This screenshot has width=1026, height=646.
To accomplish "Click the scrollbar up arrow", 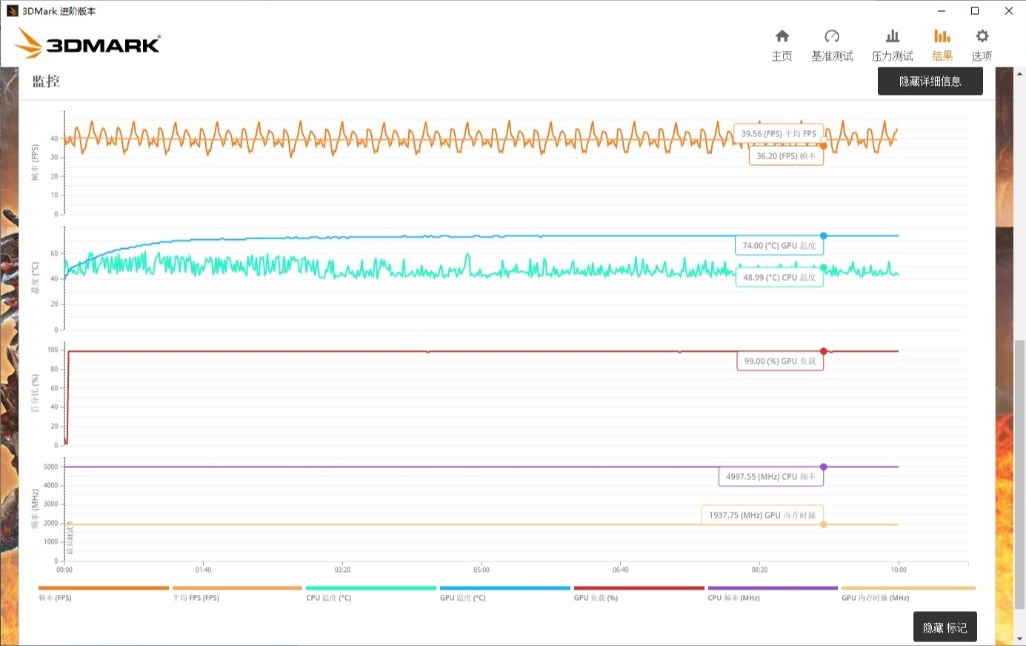I will click(x=1019, y=74).
